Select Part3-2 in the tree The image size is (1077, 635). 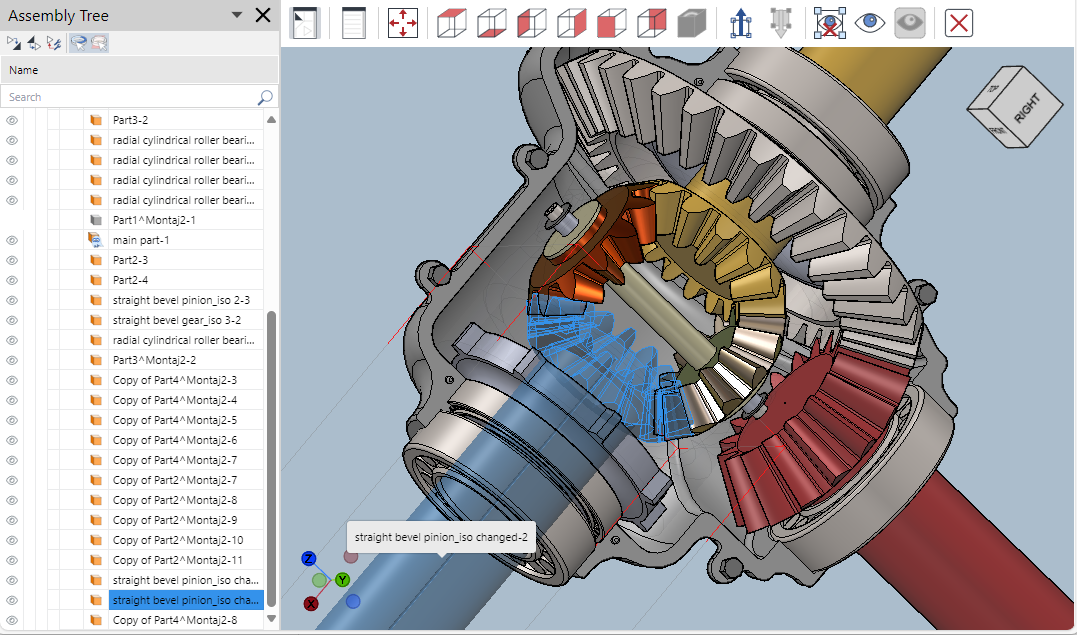click(x=186, y=120)
